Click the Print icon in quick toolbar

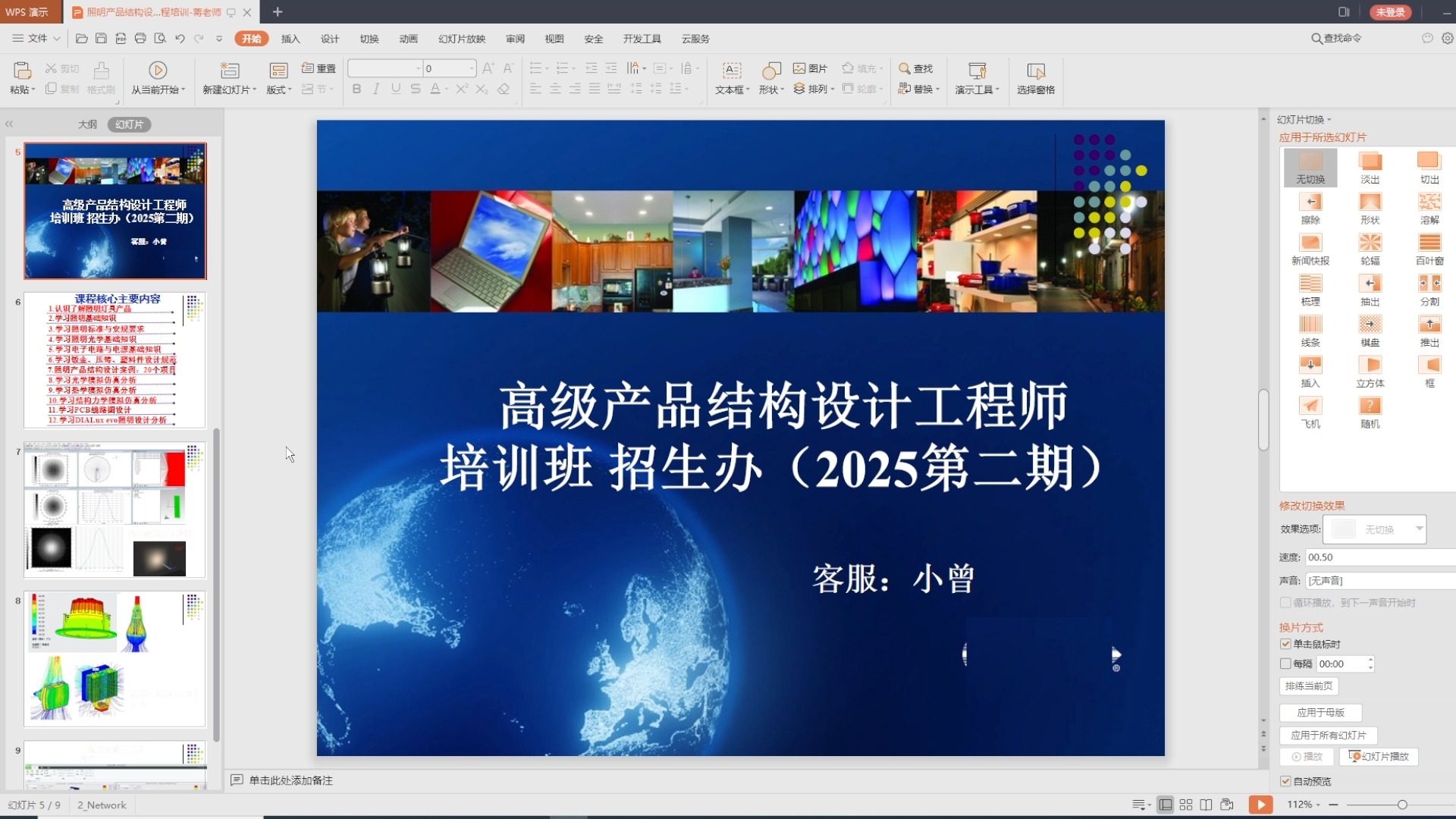[x=140, y=38]
